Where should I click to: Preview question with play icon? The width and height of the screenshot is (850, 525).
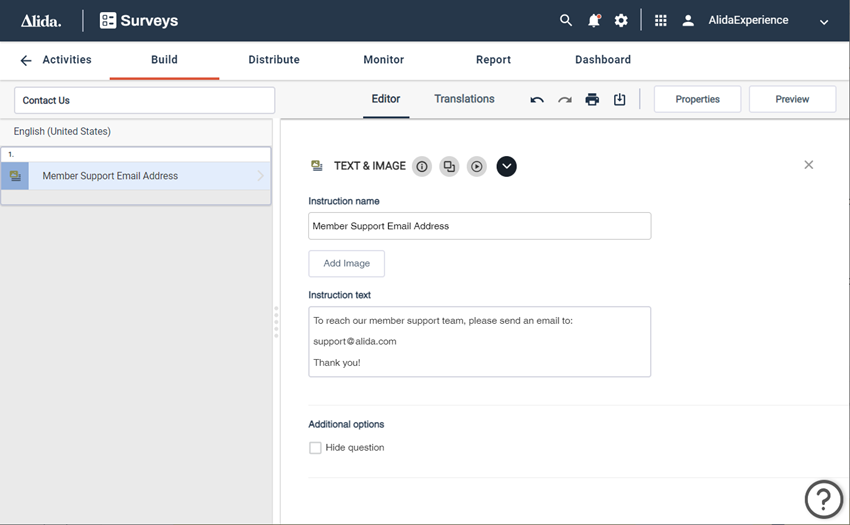476,167
